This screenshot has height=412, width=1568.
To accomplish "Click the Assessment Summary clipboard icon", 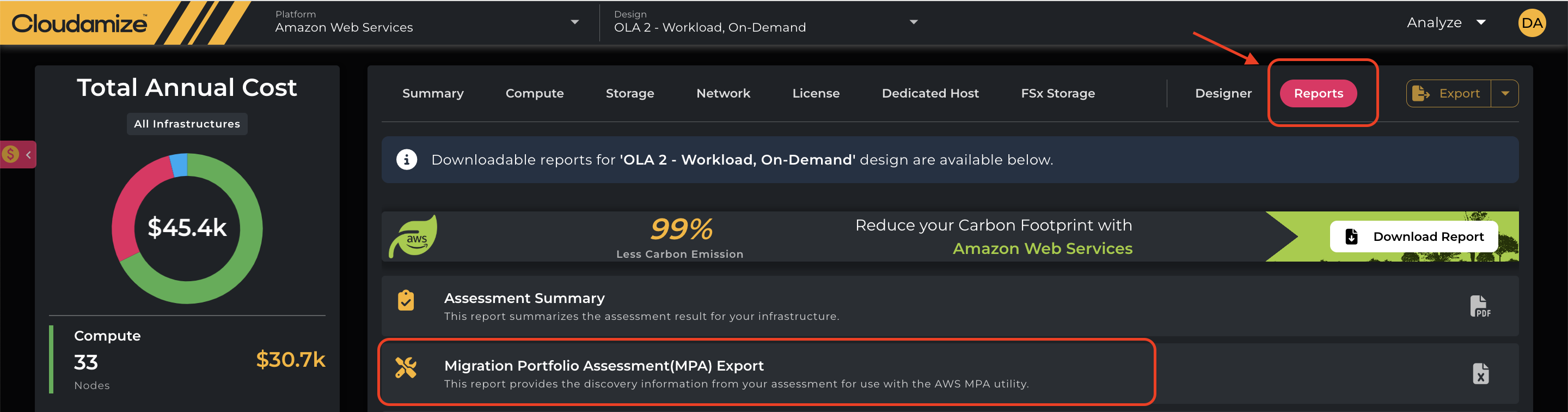I will point(406,300).
